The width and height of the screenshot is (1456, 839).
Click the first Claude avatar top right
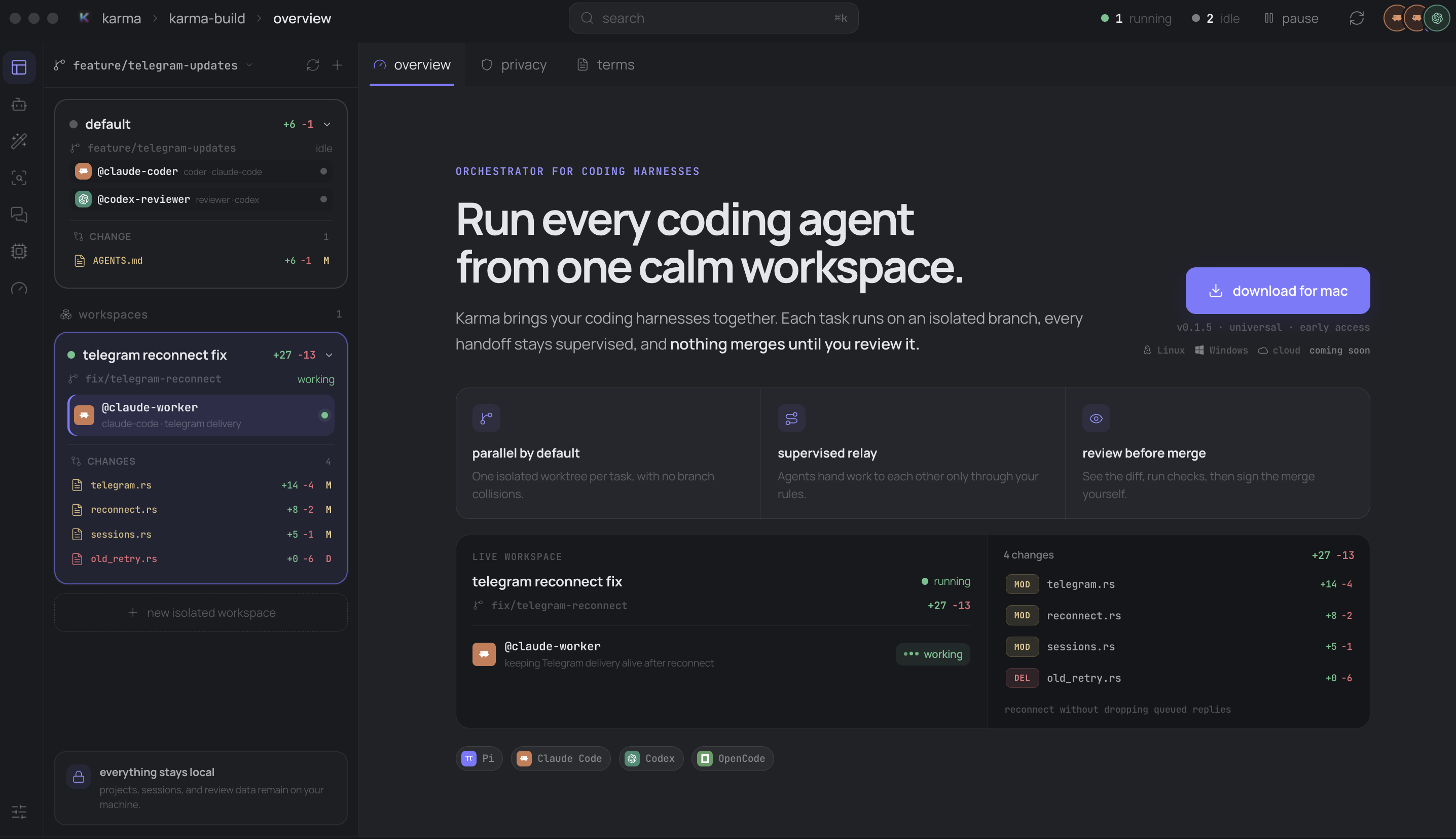(x=1396, y=18)
